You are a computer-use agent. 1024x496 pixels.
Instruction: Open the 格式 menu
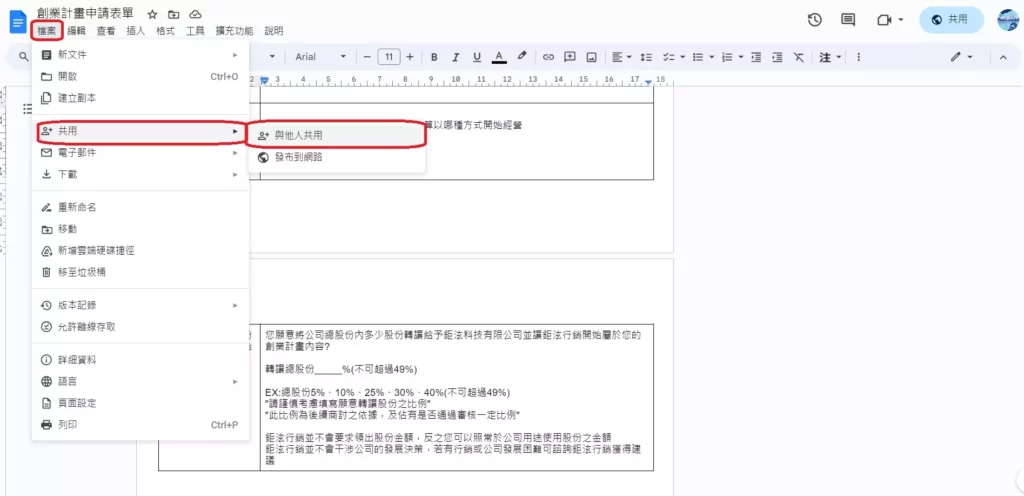[165, 31]
